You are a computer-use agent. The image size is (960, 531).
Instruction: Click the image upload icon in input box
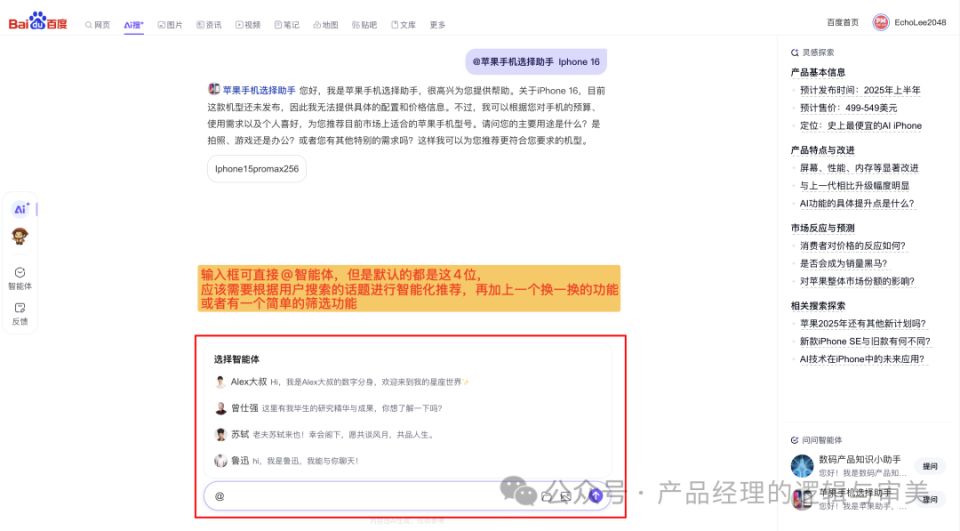tap(566, 497)
